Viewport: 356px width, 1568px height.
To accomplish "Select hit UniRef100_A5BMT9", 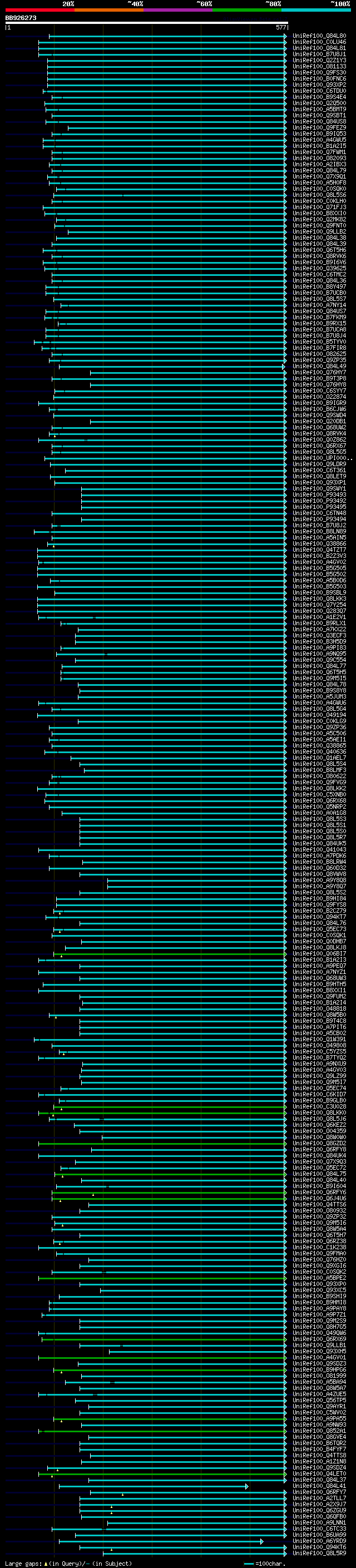I will tap(319, 110).
